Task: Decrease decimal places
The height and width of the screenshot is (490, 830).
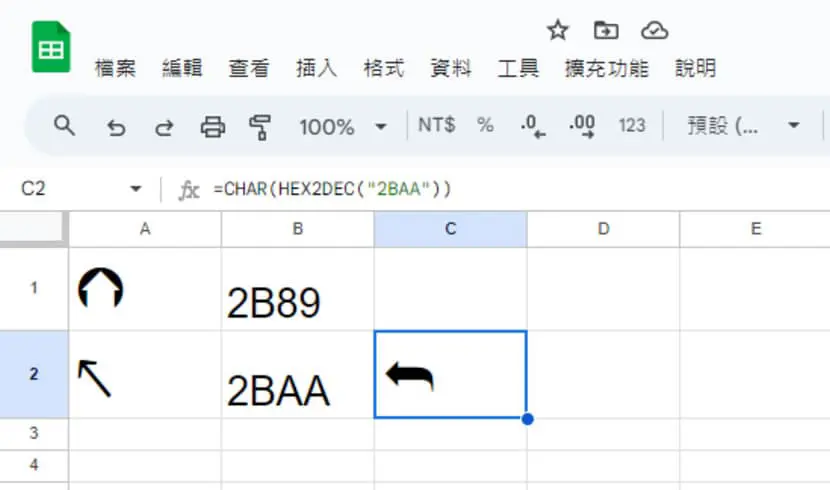Action: (533, 126)
